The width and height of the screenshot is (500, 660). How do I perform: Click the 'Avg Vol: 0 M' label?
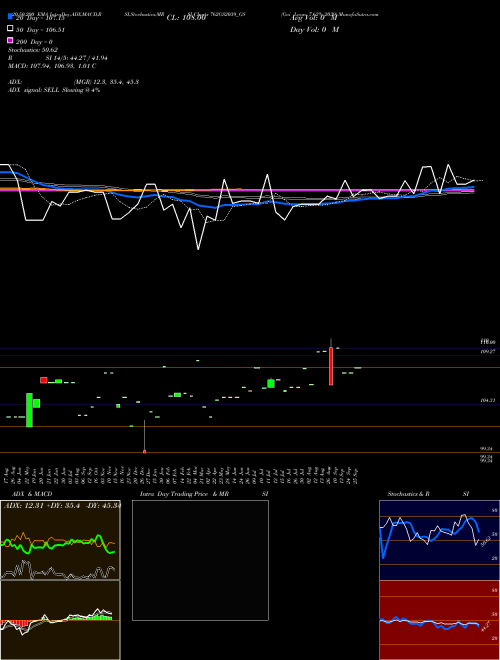tap(314, 18)
